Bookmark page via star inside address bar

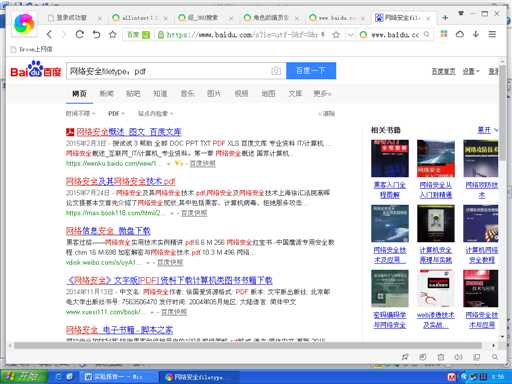(336, 35)
